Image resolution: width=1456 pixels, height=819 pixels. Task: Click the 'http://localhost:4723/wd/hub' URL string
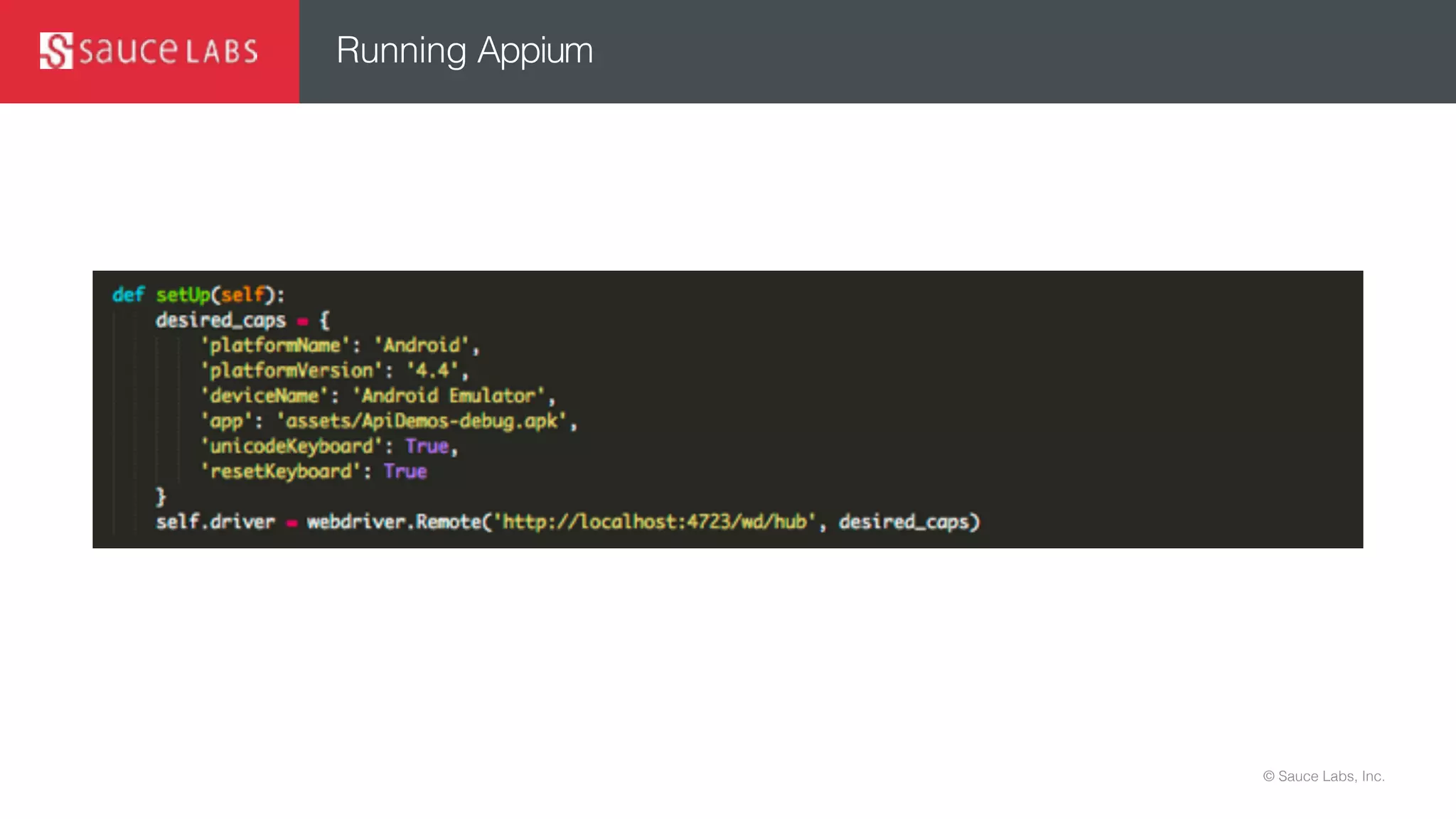[654, 522]
